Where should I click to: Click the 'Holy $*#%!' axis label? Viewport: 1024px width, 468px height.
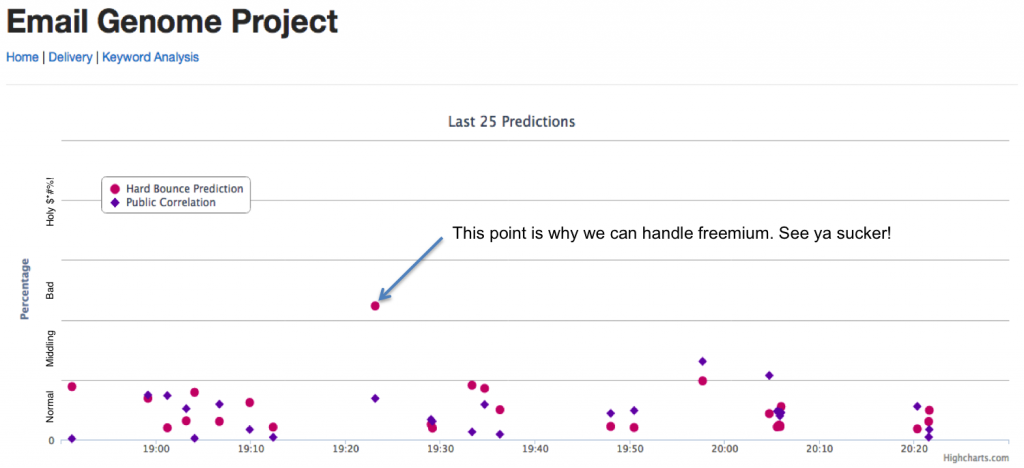click(x=51, y=200)
